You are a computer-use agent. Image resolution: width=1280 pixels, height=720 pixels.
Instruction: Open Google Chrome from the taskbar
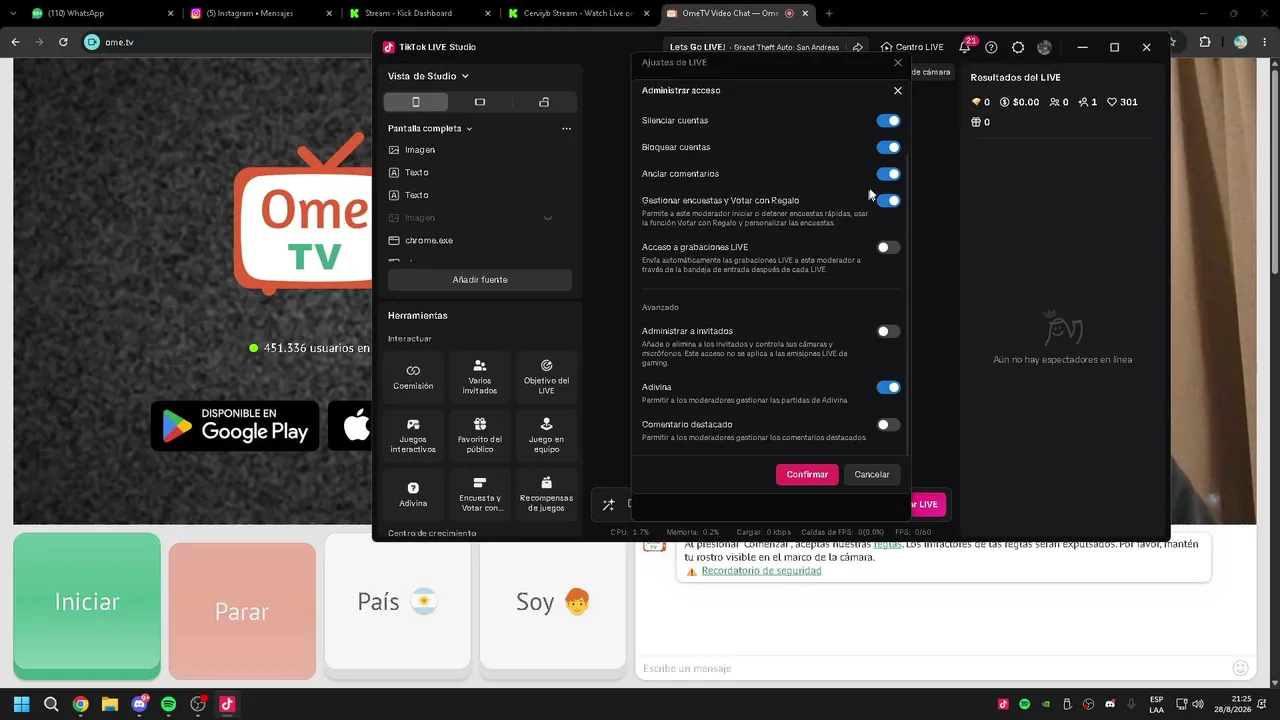click(x=80, y=704)
